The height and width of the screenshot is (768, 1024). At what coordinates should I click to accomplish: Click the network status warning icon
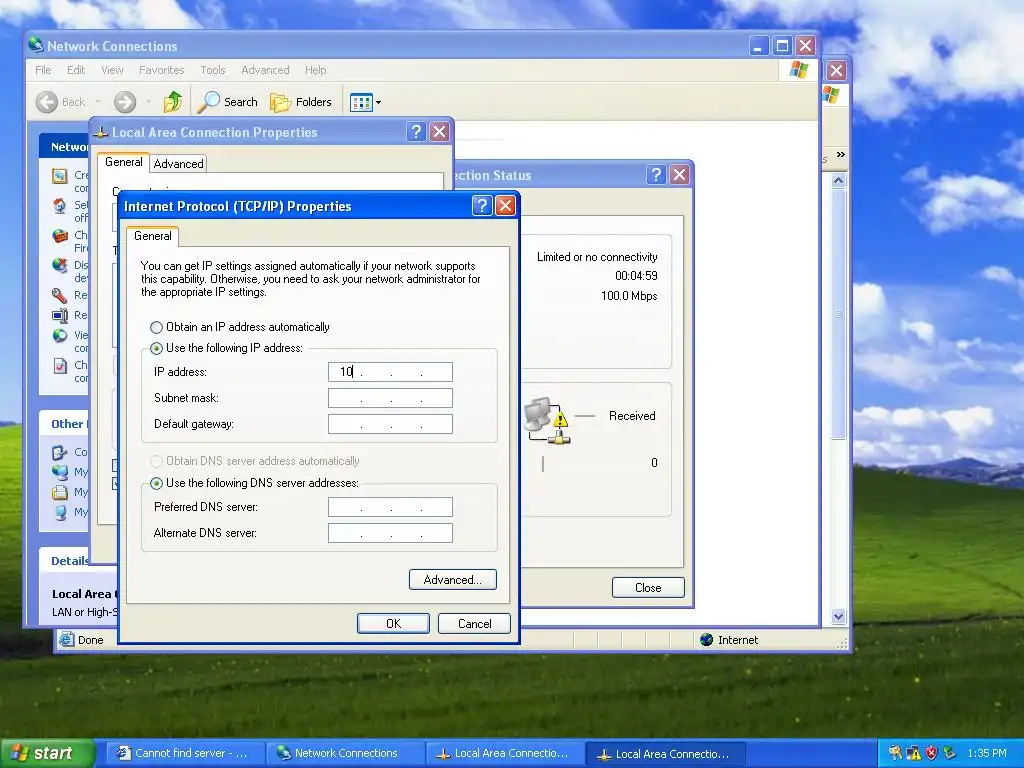(548, 421)
